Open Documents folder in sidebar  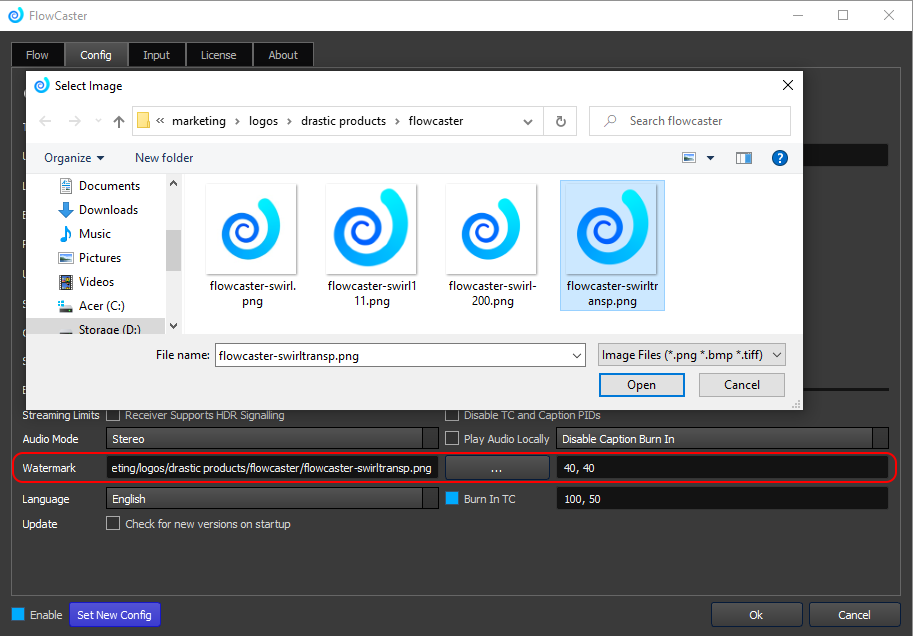[100, 186]
